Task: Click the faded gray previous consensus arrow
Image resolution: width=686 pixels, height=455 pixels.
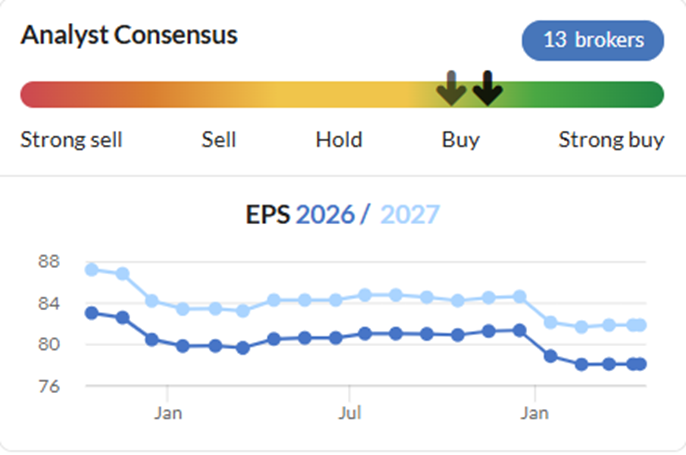Action: [x=452, y=90]
